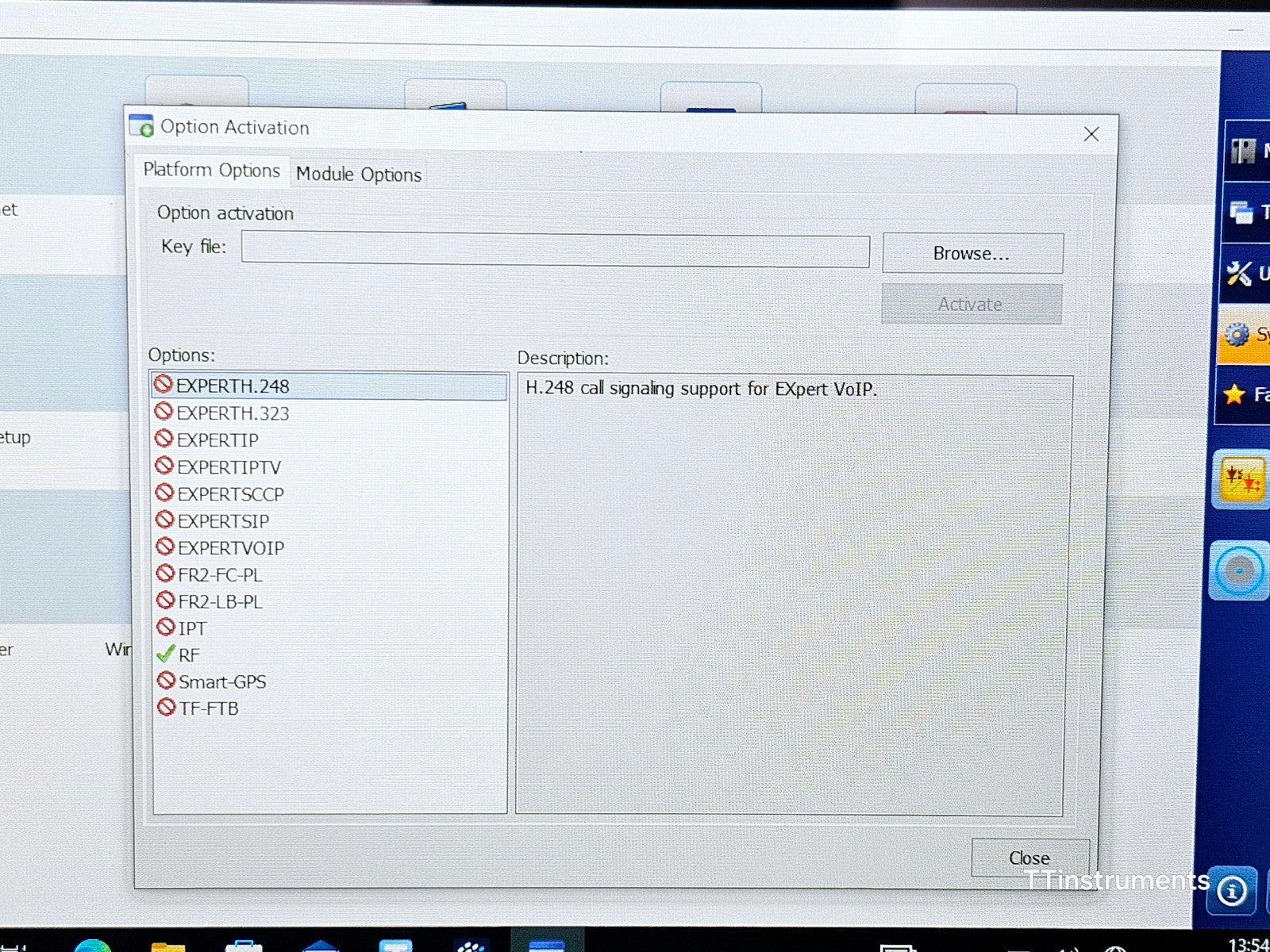The width and height of the screenshot is (1270, 952).
Task: Choose Smart-GPS from options list
Action: (x=221, y=682)
